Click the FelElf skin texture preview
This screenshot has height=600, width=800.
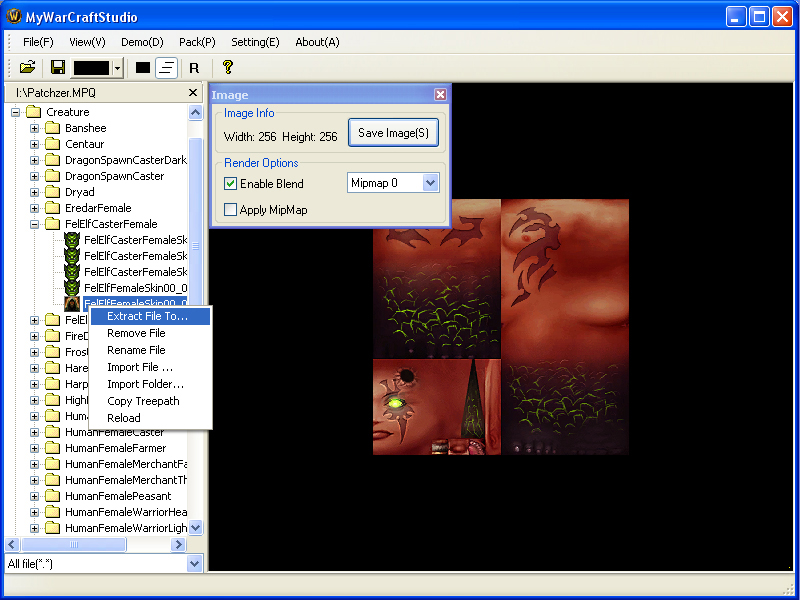coord(501,327)
